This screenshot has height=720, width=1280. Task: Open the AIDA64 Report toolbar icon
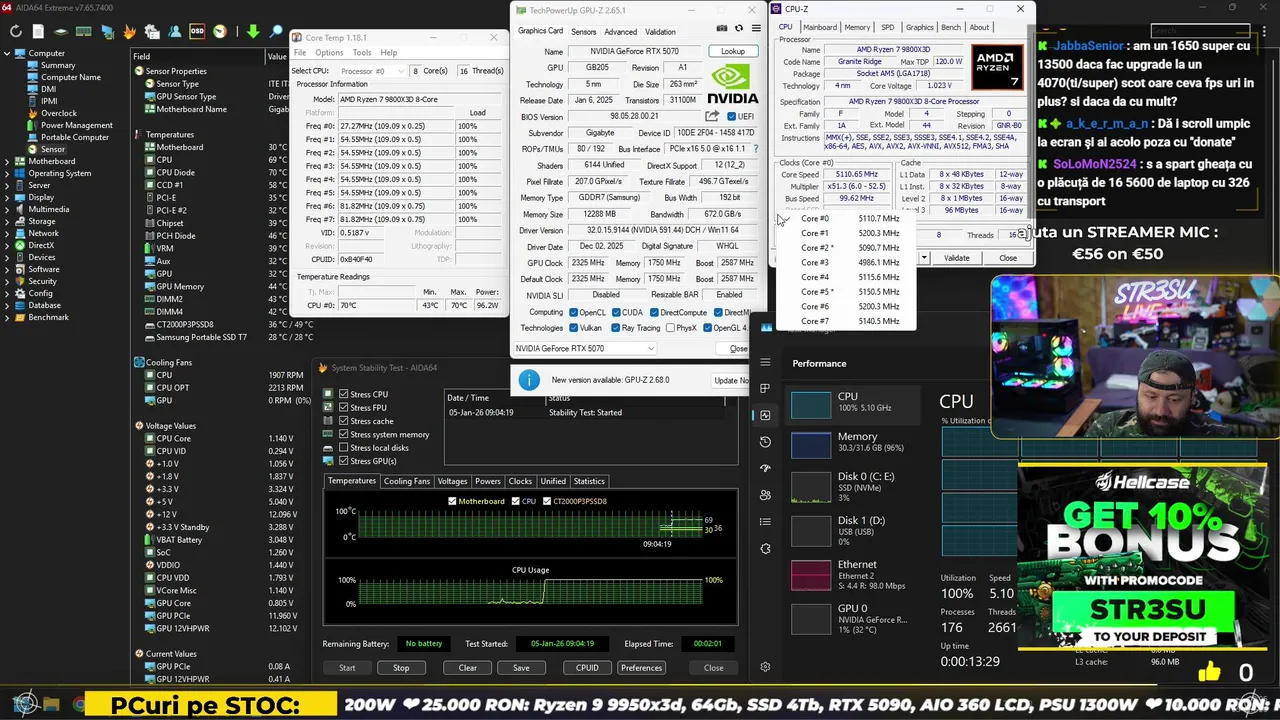[38, 32]
